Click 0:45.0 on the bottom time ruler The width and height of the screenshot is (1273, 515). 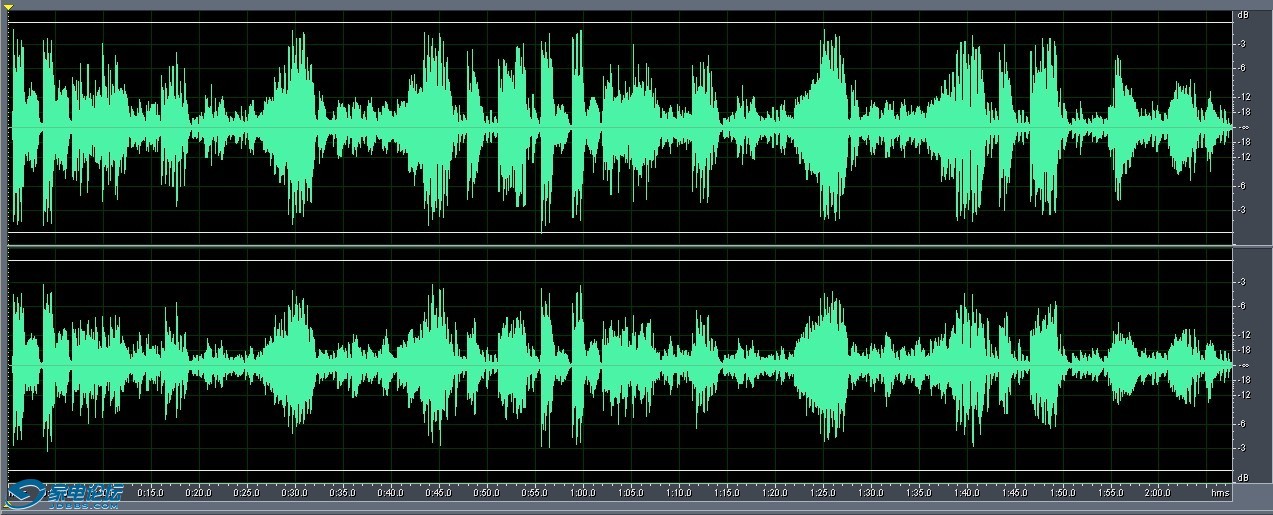(438, 492)
